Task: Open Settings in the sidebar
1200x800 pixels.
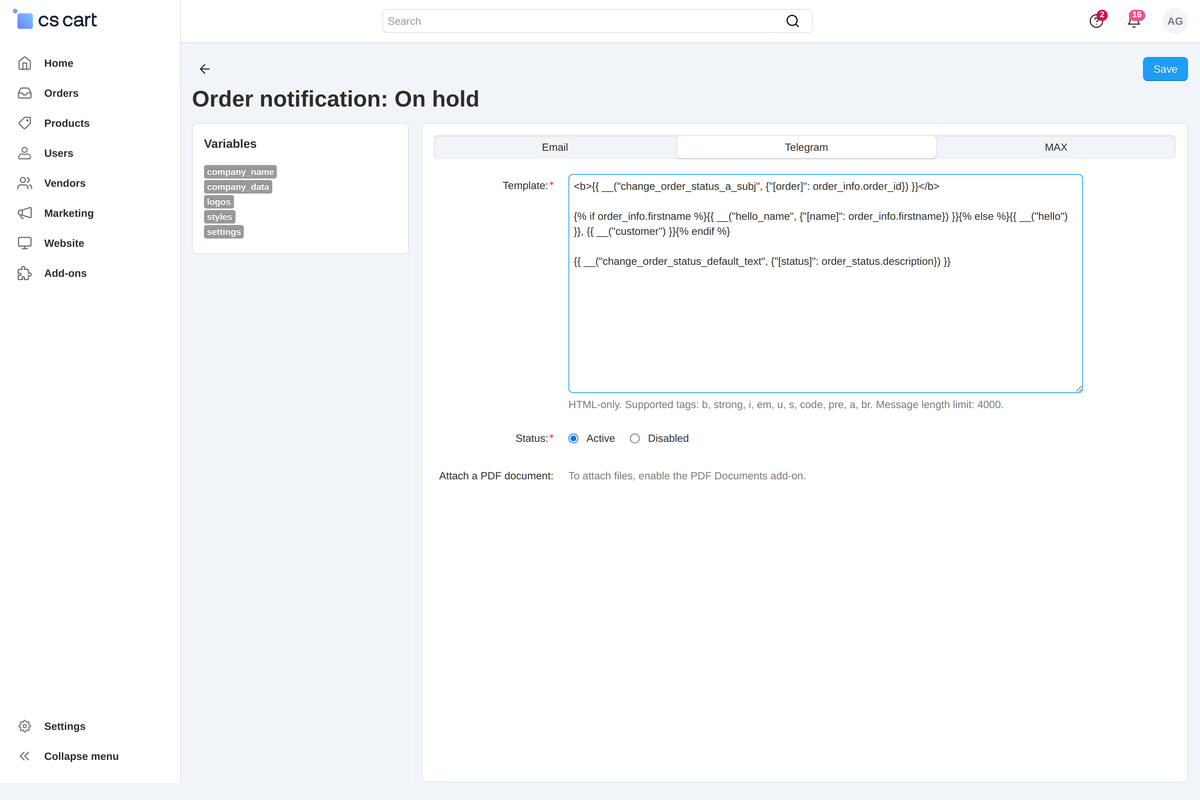Action: tap(65, 726)
